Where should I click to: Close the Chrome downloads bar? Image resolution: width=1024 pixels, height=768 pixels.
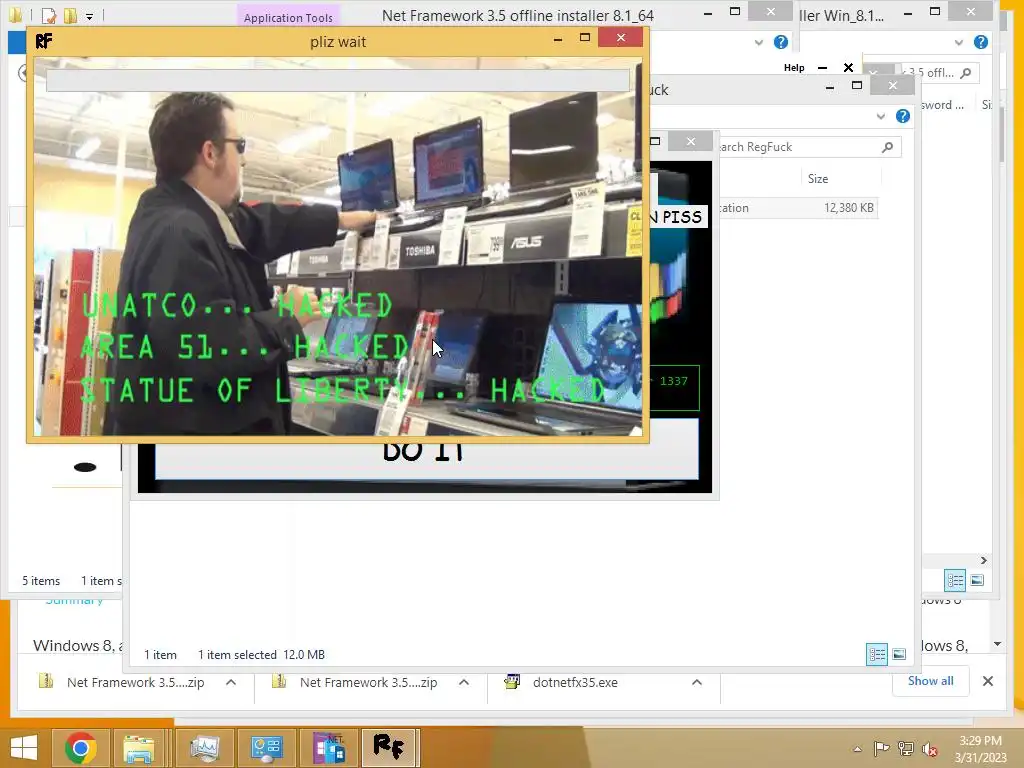pos(987,681)
